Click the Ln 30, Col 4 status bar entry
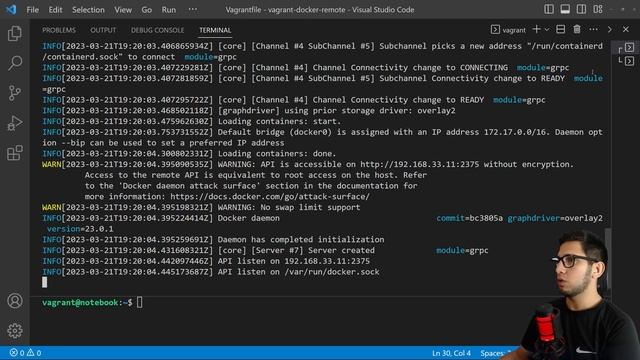The height and width of the screenshot is (360, 640). pos(451,353)
